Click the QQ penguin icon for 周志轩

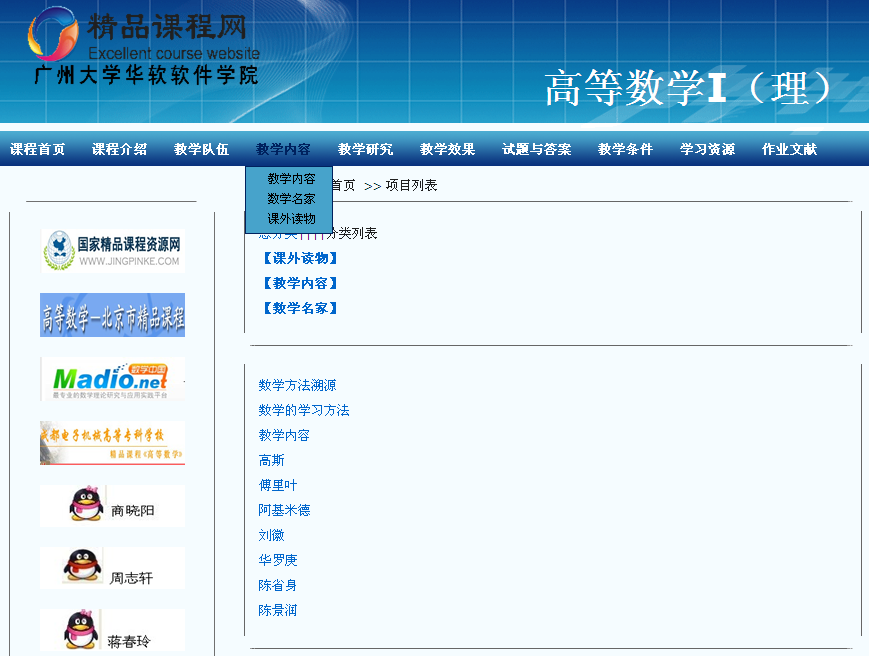pos(83,567)
